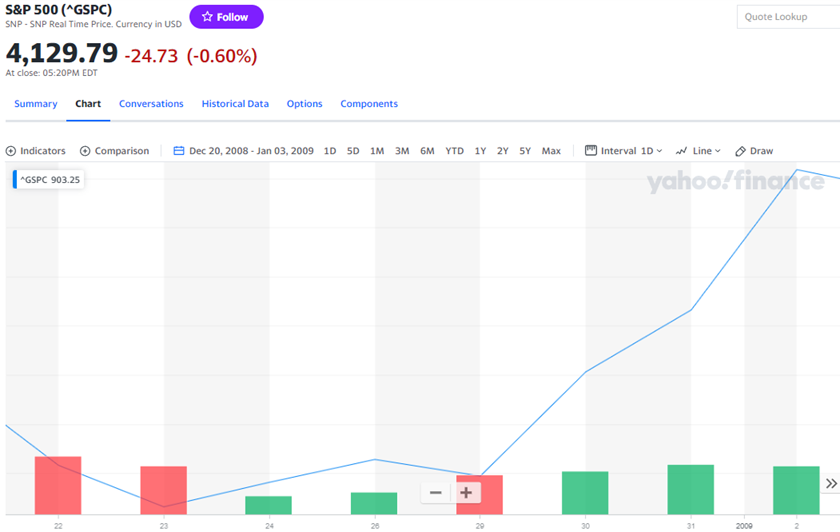This screenshot has height=532, width=840.
Task: Click the At close: 05:20PM EDT text
Action: click(51, 73)
